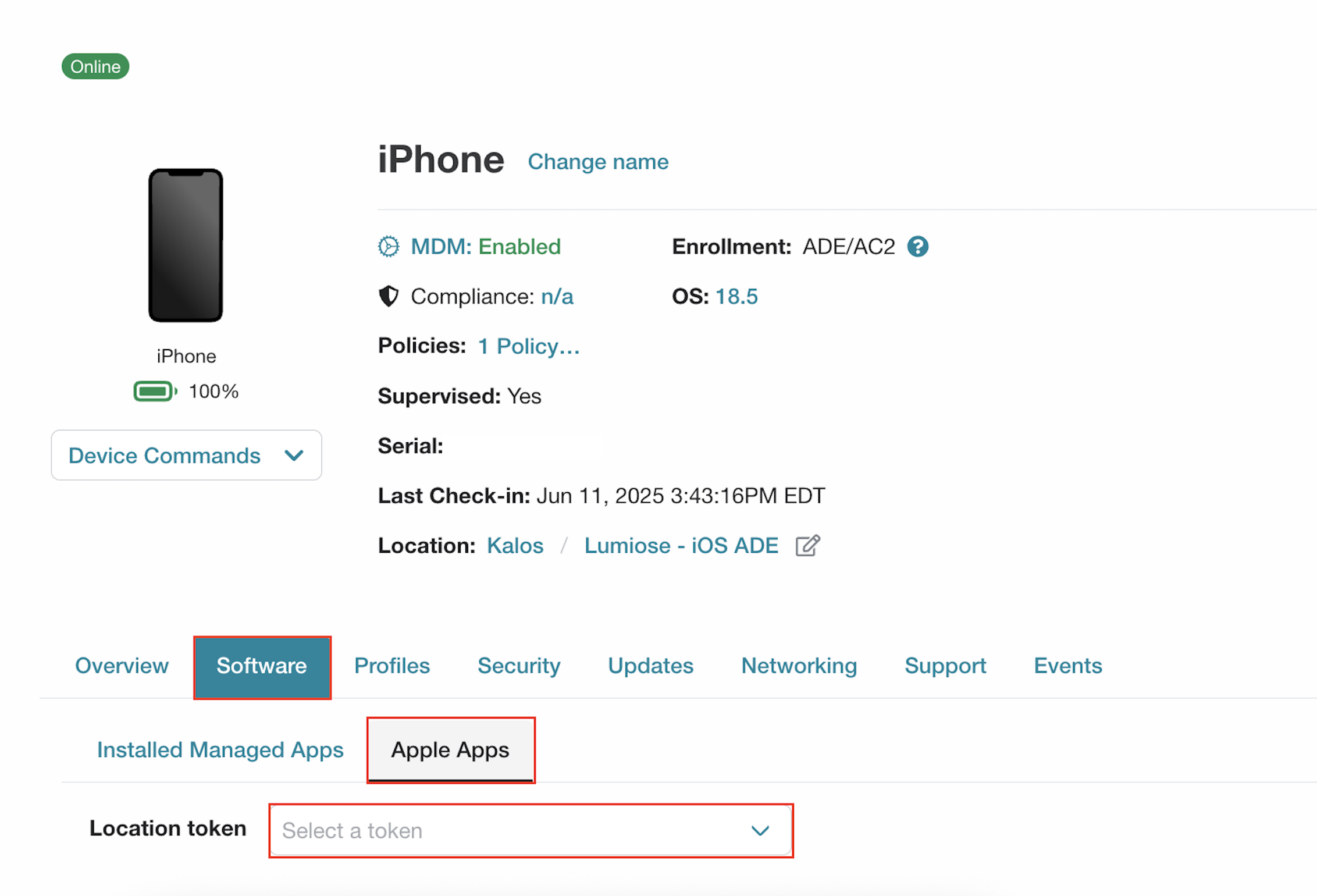The width and height of the screenshot is (1317, 896).
Task: Open the Updates tab
Action: click(650, 666)
